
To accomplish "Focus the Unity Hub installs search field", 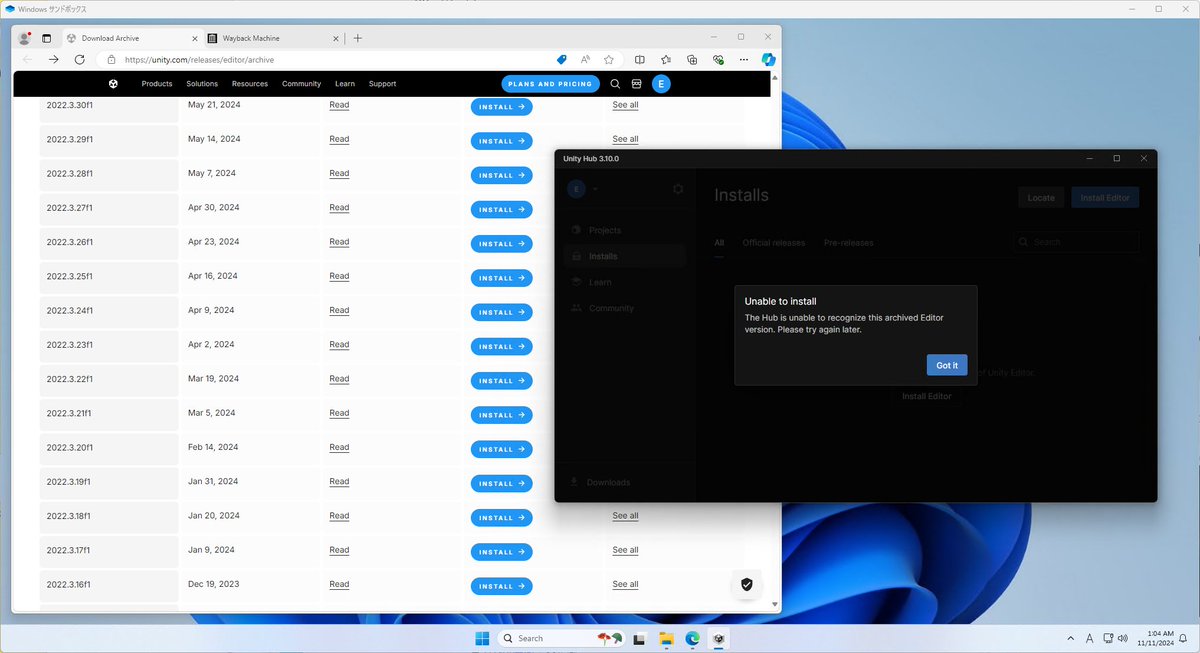I will 1076,242.
